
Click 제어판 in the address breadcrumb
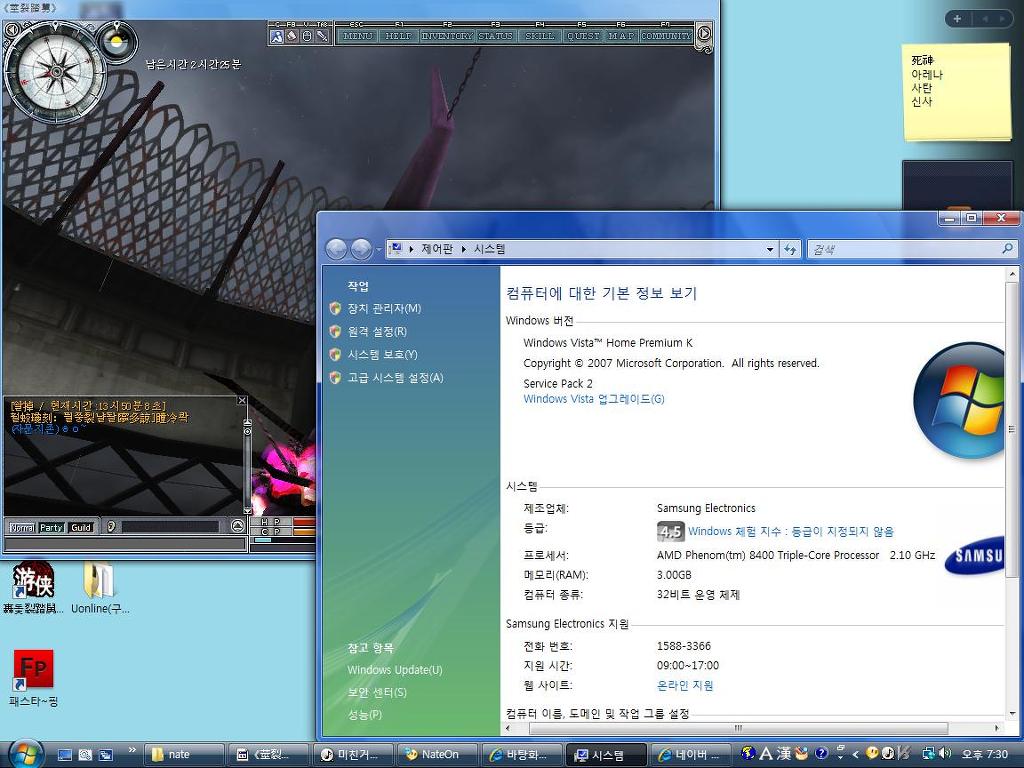(x=437, y=249)
